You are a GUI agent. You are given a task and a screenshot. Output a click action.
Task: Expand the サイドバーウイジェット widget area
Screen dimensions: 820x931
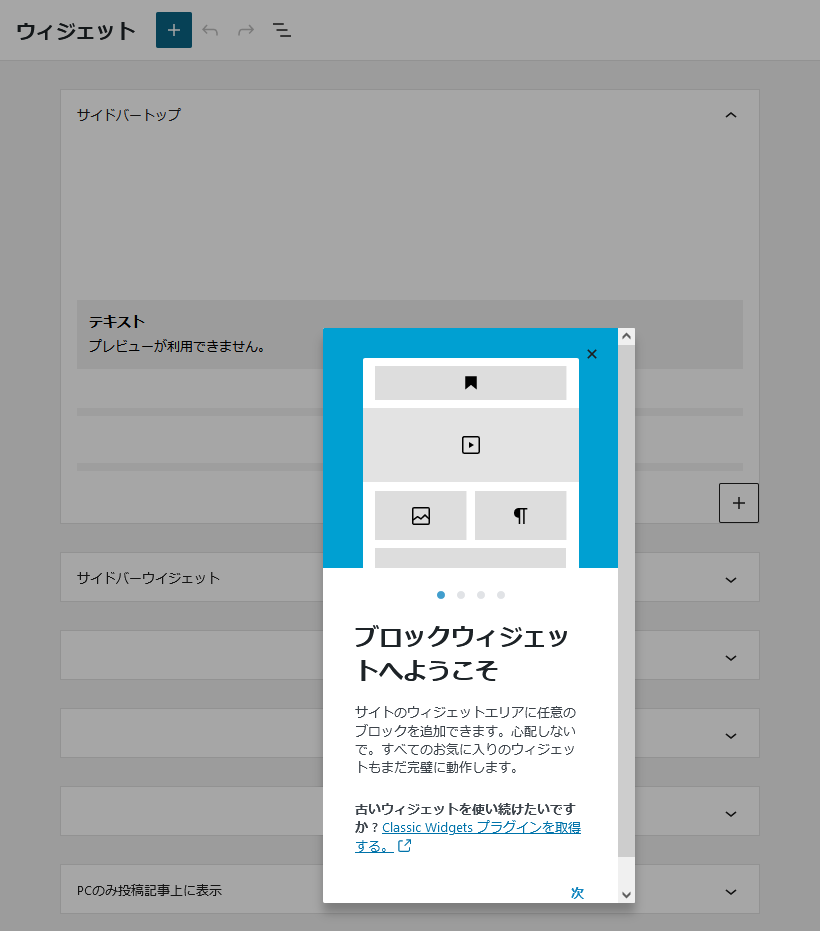(x=731, y=577)
